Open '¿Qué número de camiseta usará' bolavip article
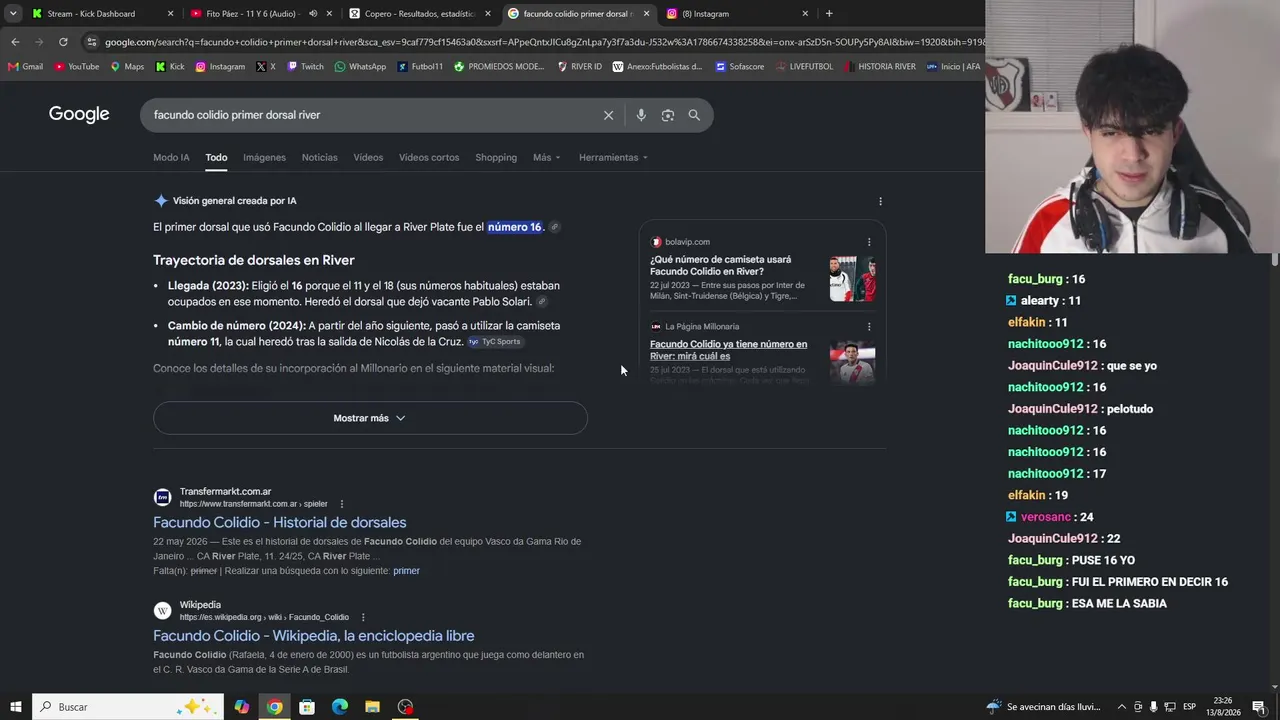This screenshot has height=720, width=1280. pyautogui.click(x=720, y=265)
